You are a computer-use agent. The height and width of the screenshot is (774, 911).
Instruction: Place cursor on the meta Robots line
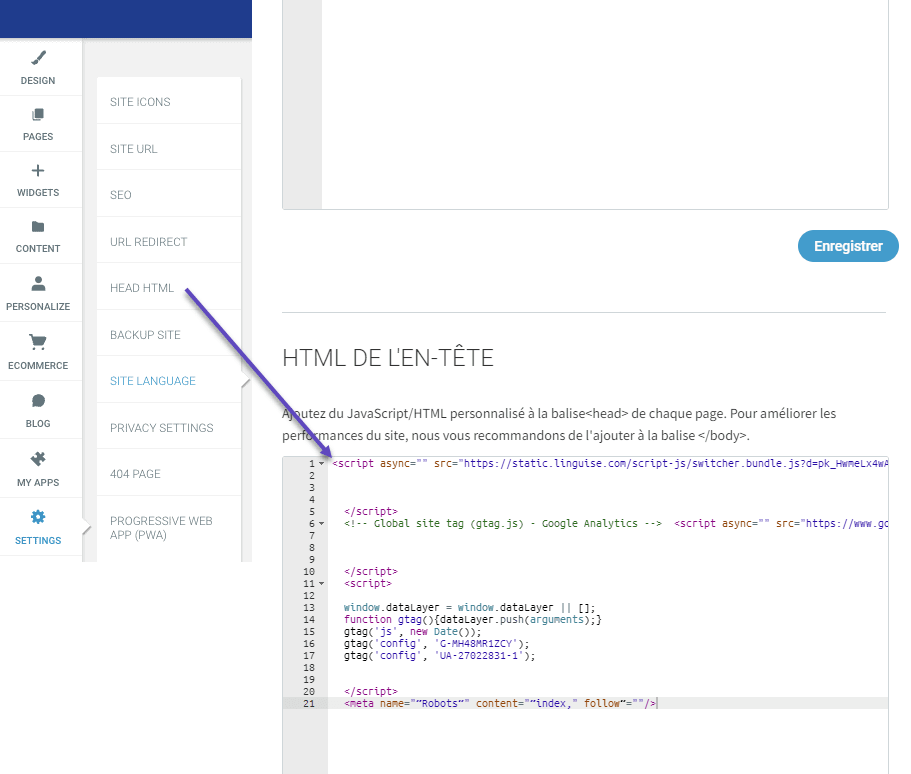tap(500, 703)
